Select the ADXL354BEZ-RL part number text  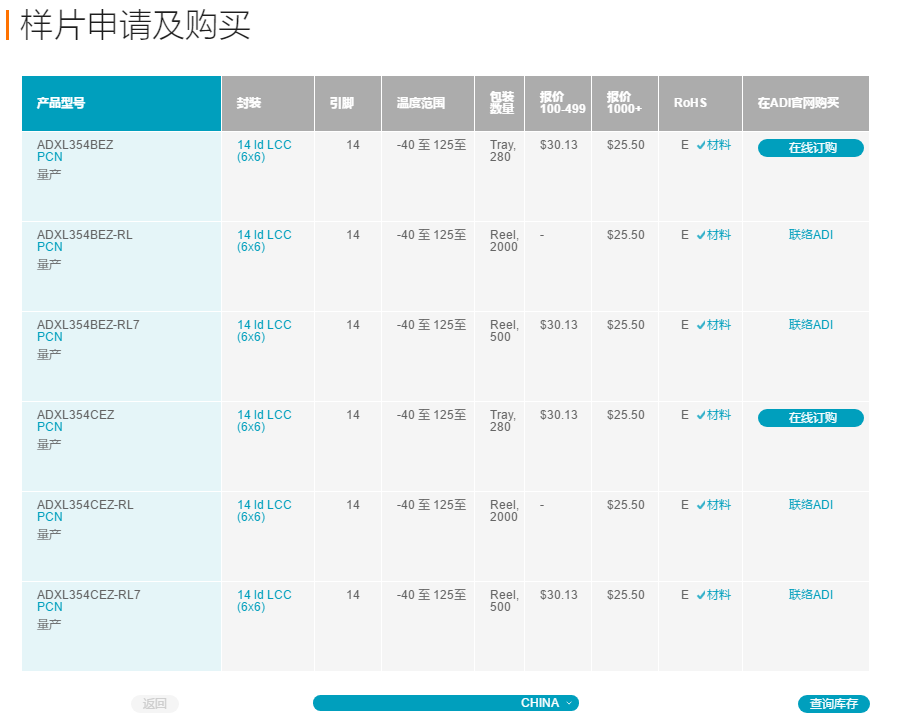85,235
